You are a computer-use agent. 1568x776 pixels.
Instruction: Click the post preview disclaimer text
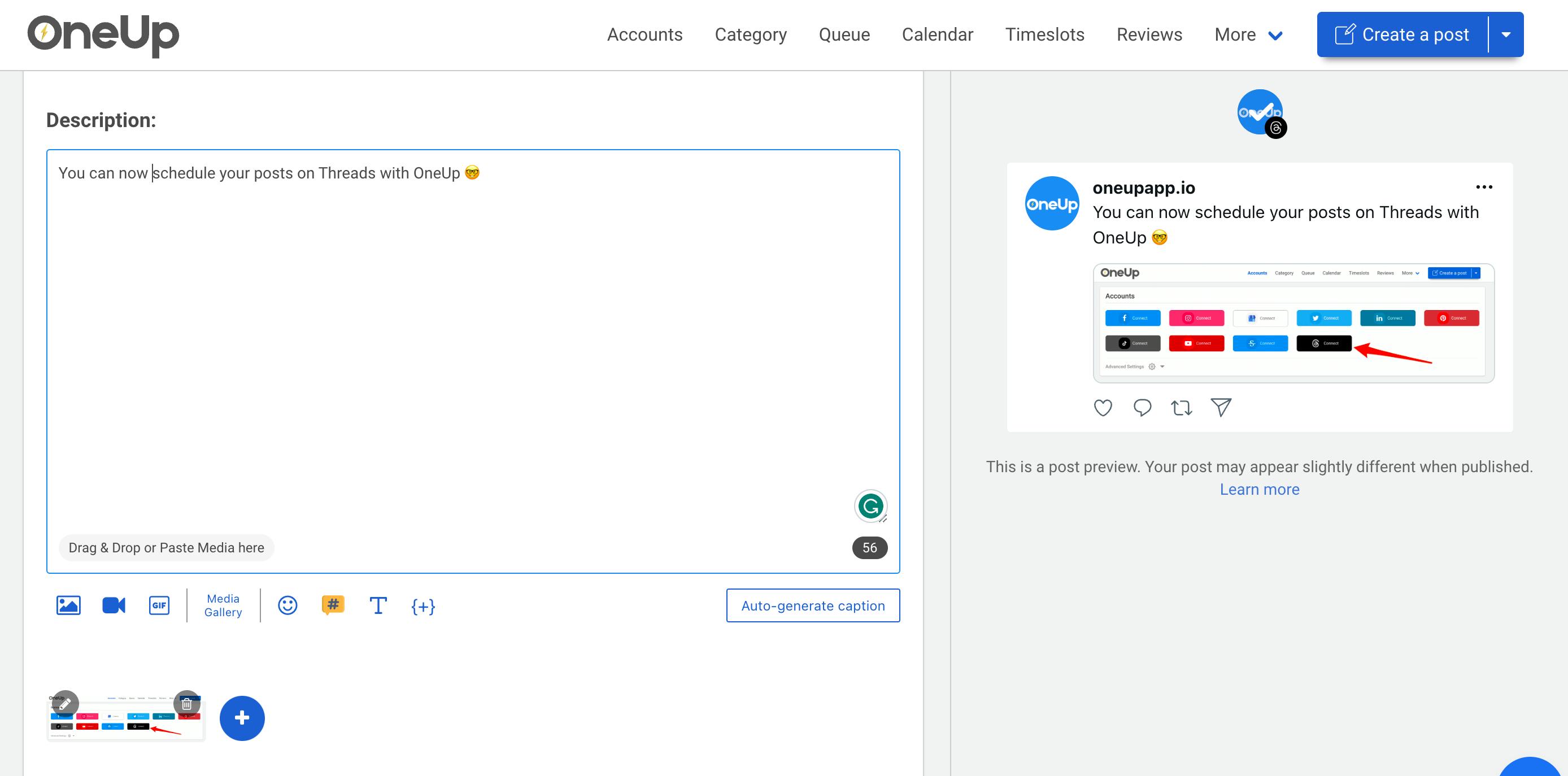pos(1260,467)
